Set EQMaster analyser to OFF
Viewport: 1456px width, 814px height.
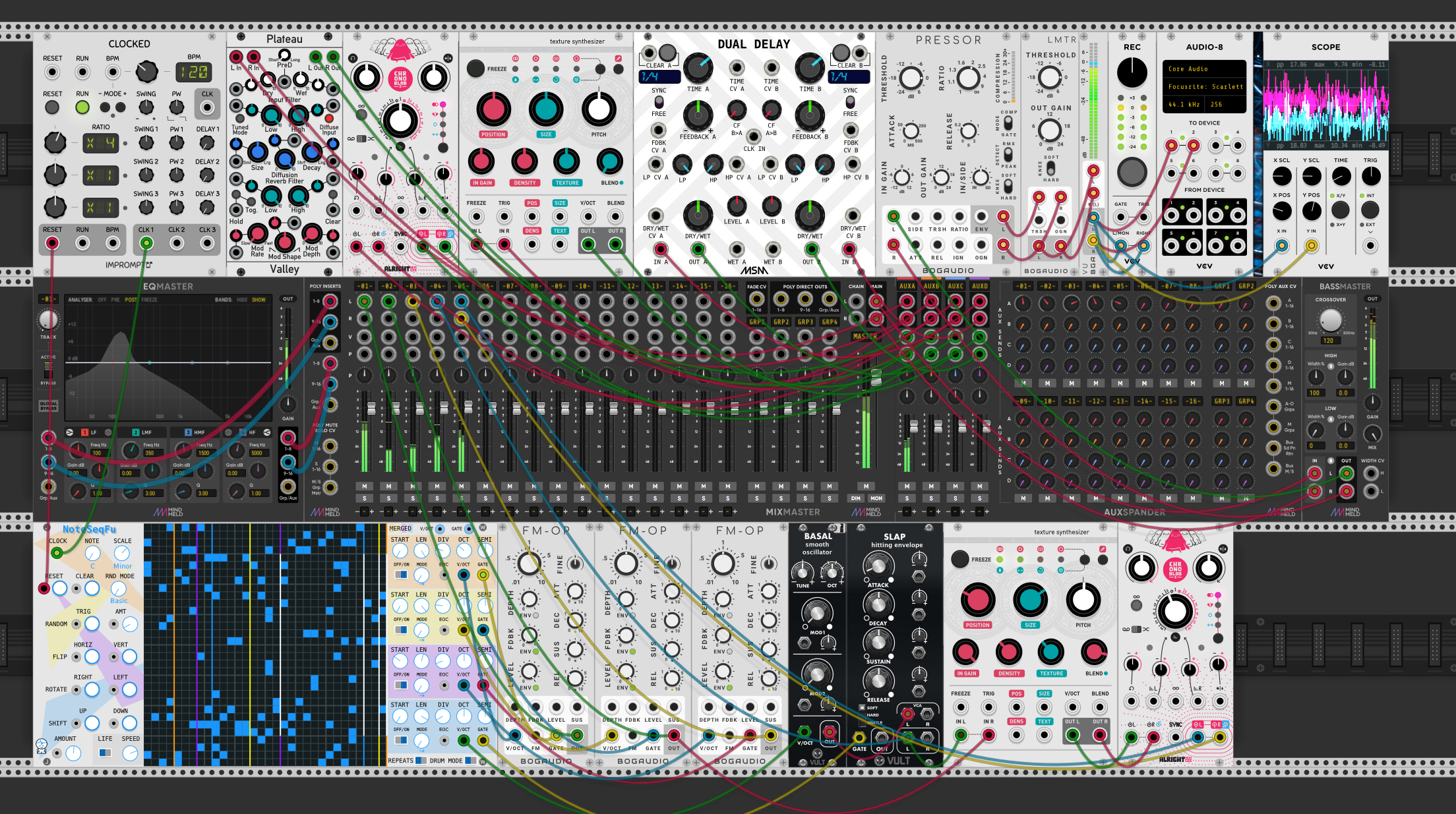[x=102, y=299]
